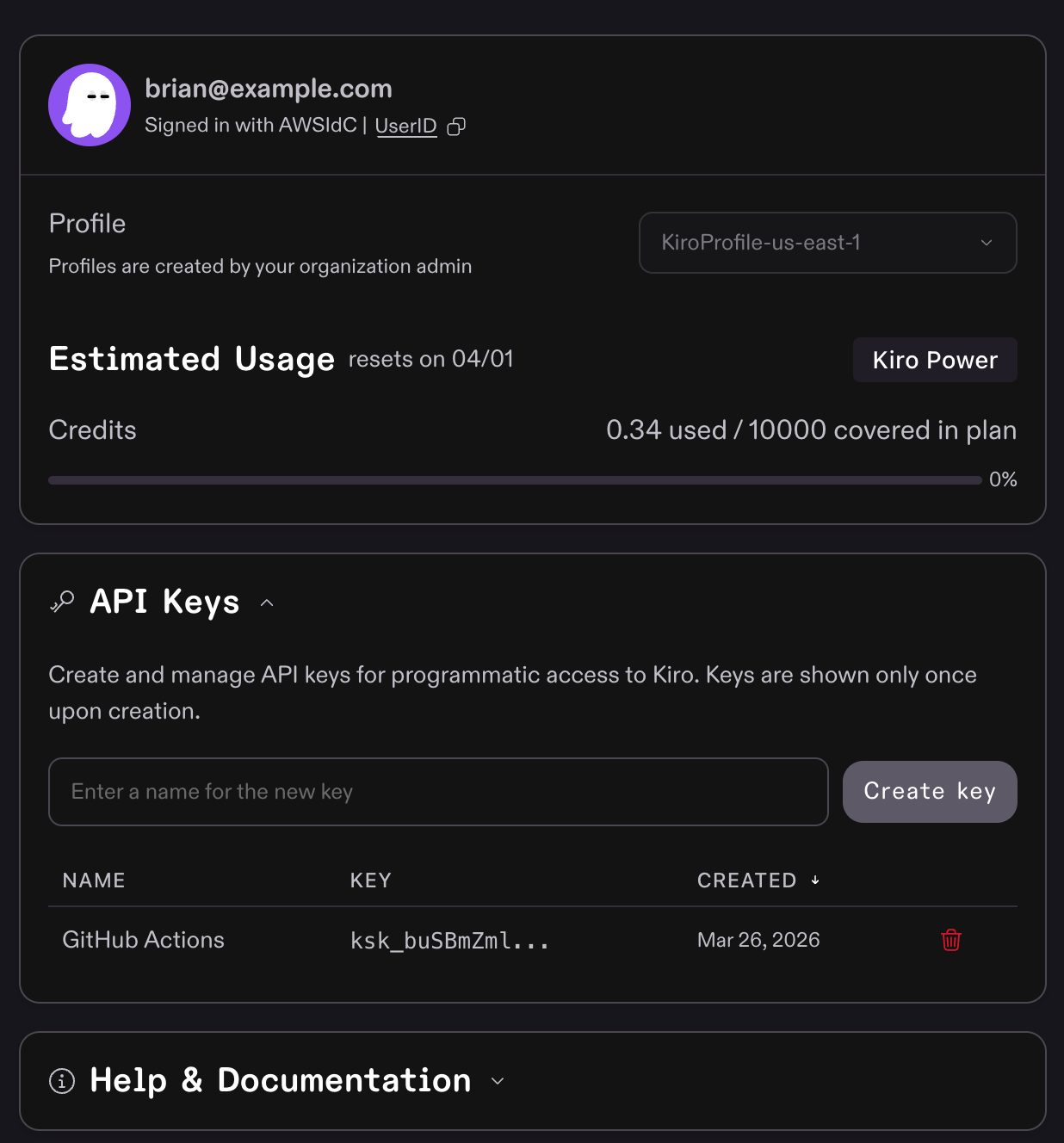Click the credits usage progress bar
Viewport: 1064px width, 1143px height.
coord(515,480)
